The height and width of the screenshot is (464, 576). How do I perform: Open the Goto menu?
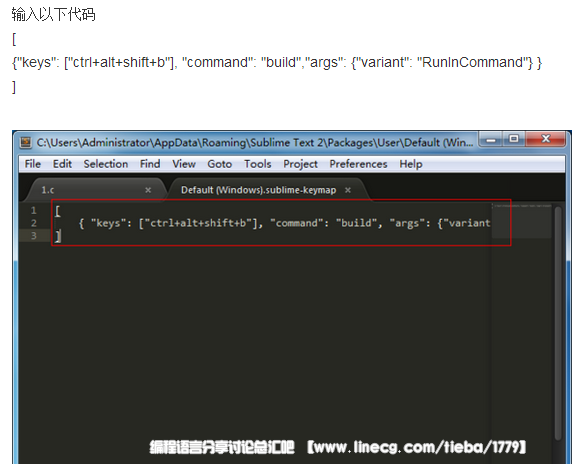[220, 164]
